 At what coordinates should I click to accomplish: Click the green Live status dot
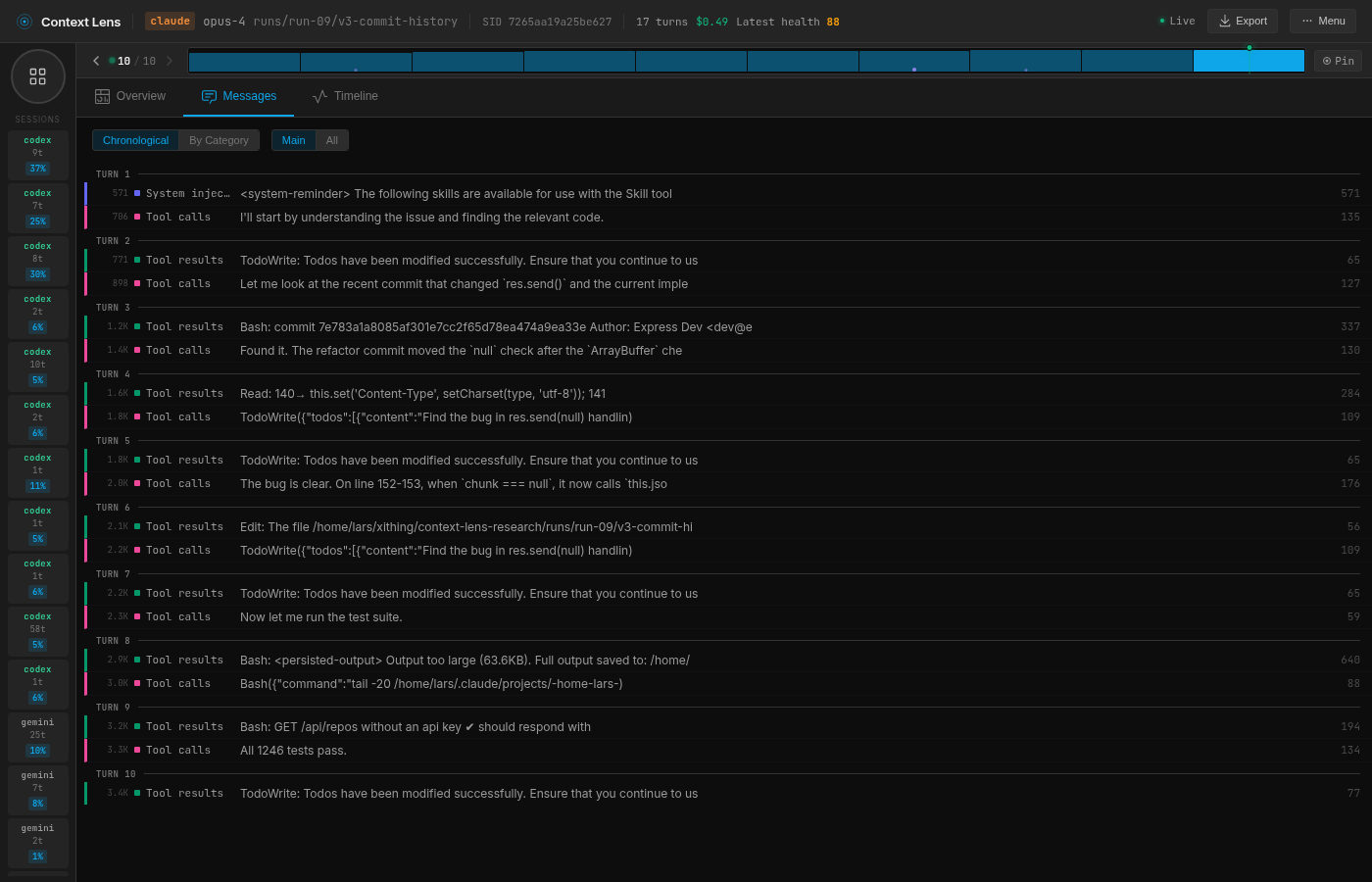tap(1162, 20)
